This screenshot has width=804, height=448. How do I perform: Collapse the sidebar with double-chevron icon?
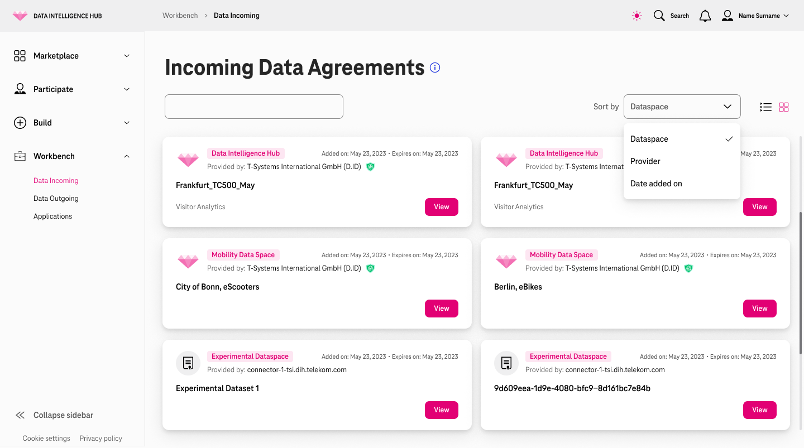coord(20,415)
